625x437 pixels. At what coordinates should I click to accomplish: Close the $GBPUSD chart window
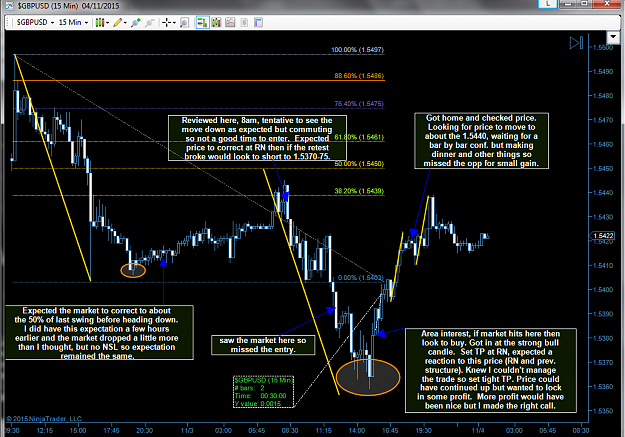pyautogui.click(x=607, y=4)
